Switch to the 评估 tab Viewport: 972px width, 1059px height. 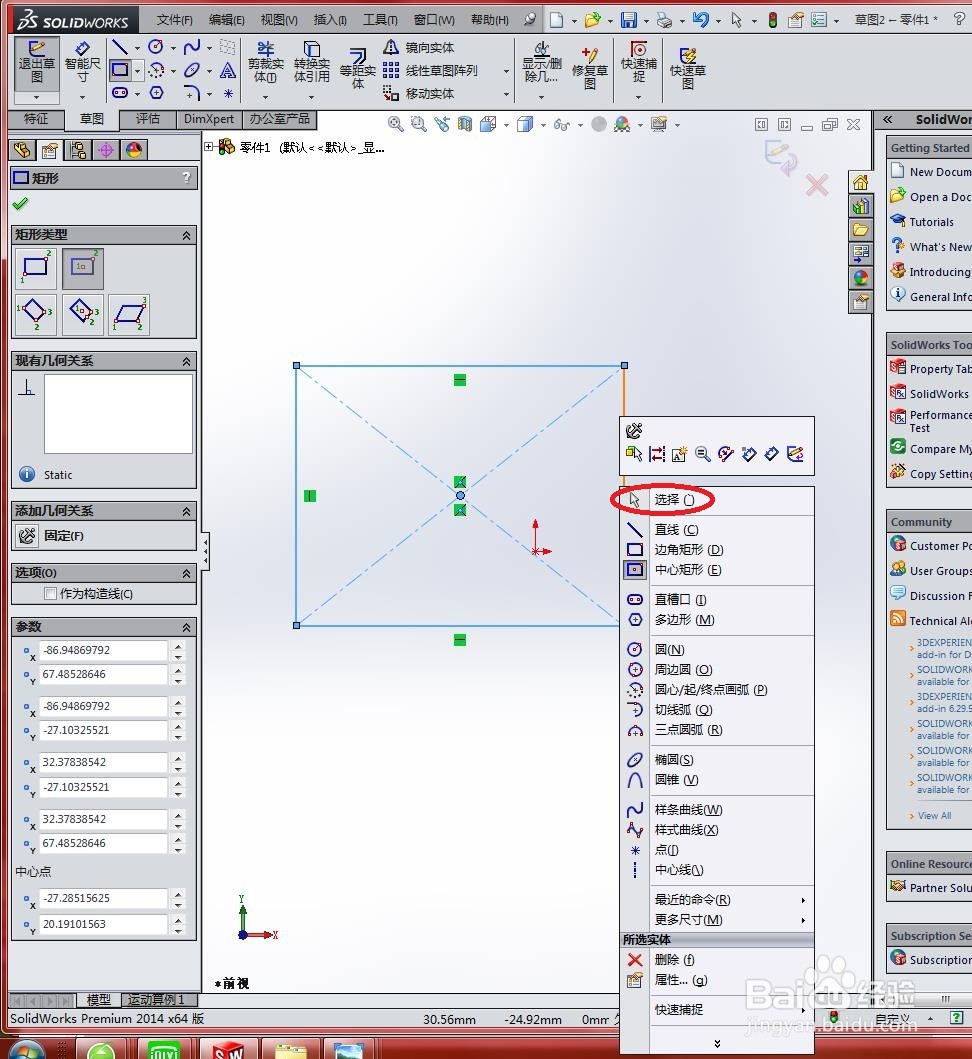tap(147, 120)
